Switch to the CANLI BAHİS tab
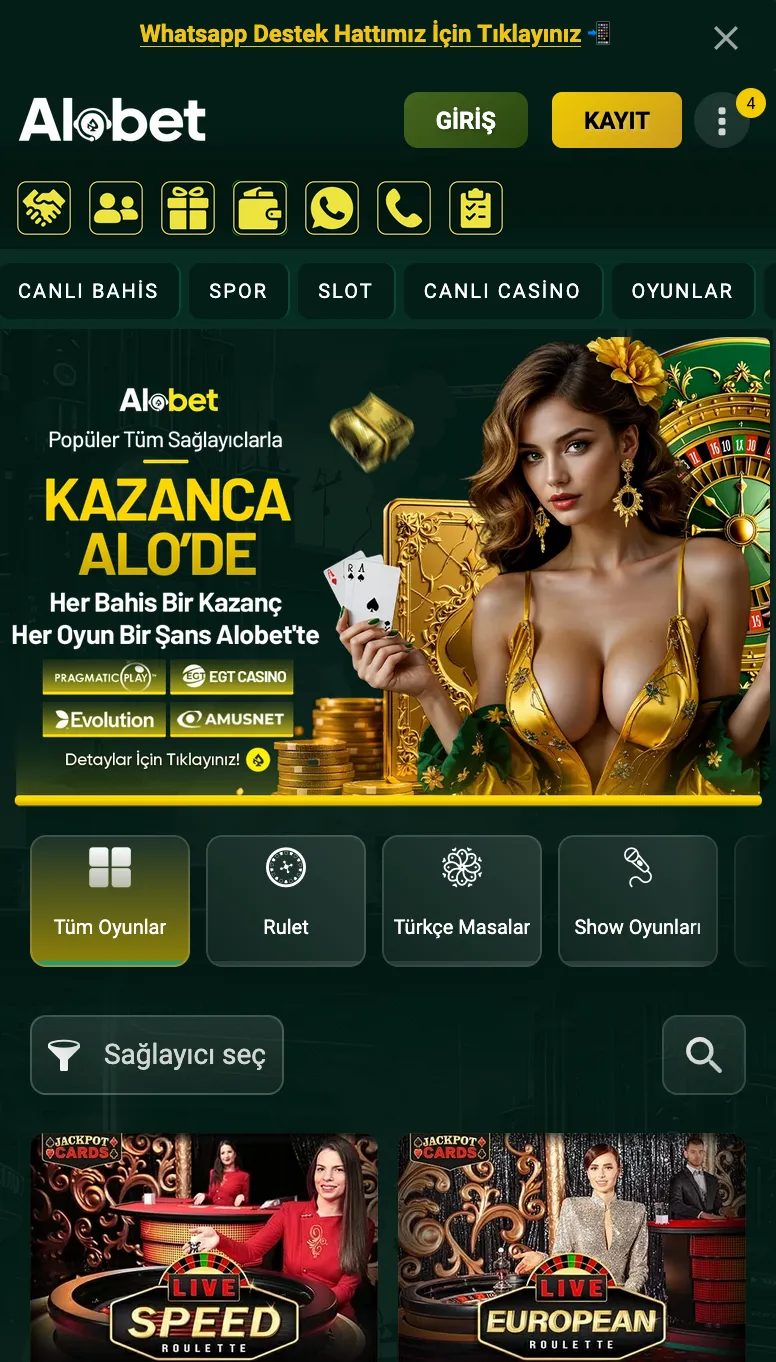The width and height of the screenshot is (776, 1362). 88,291
